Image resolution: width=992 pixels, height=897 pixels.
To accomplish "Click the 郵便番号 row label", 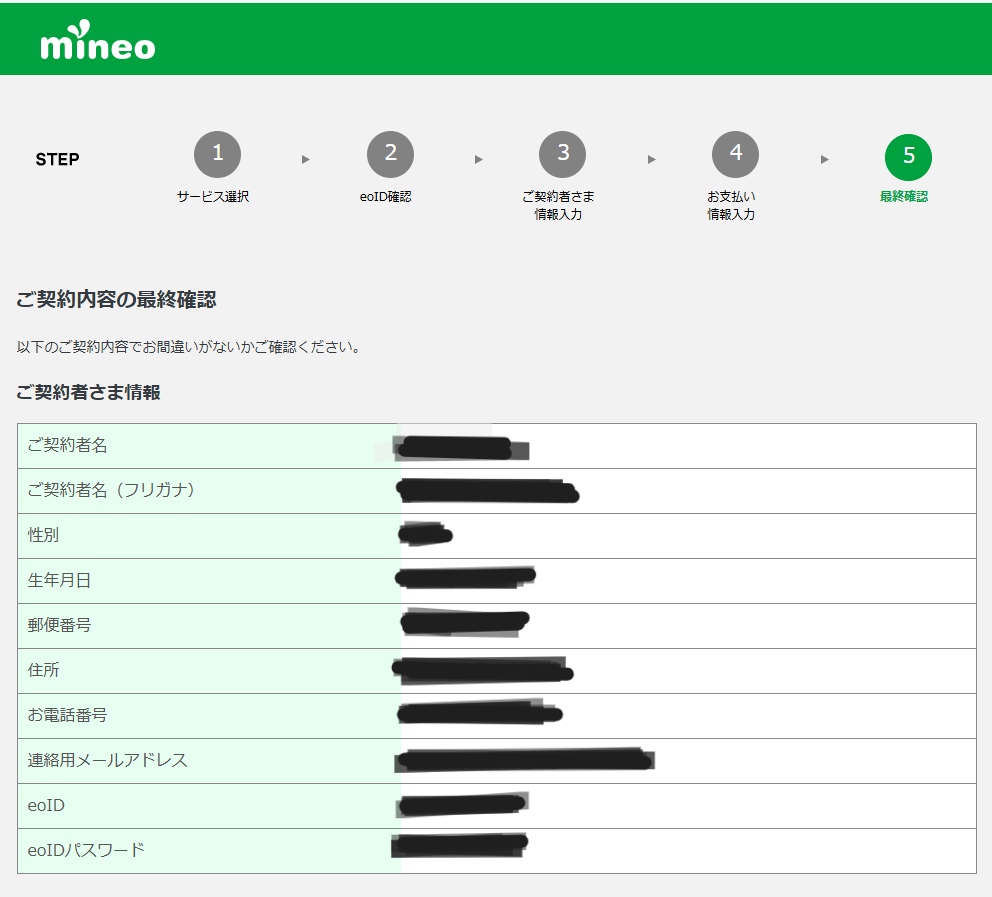I will pos(59,625).
